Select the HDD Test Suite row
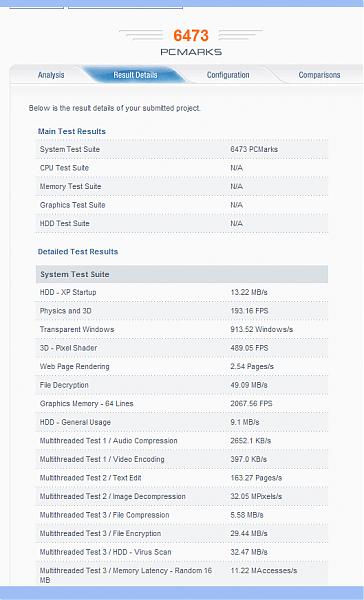 click(x=182, y=223)
